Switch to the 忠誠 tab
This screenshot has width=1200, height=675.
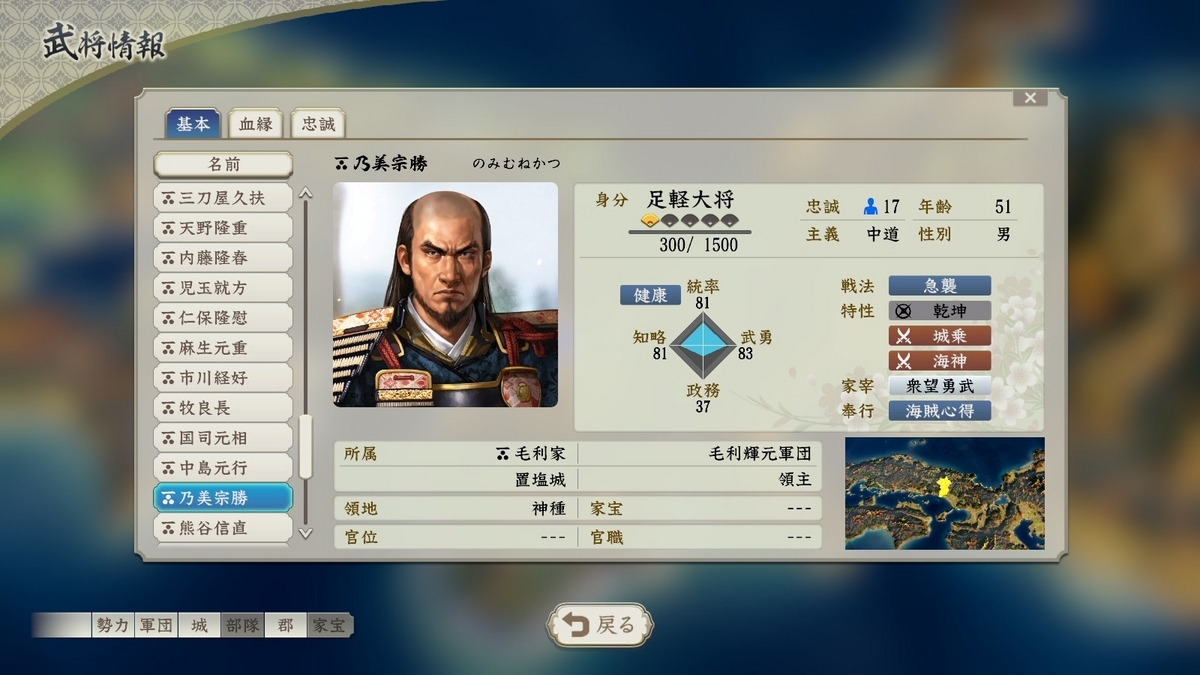(x=318, y=124)
